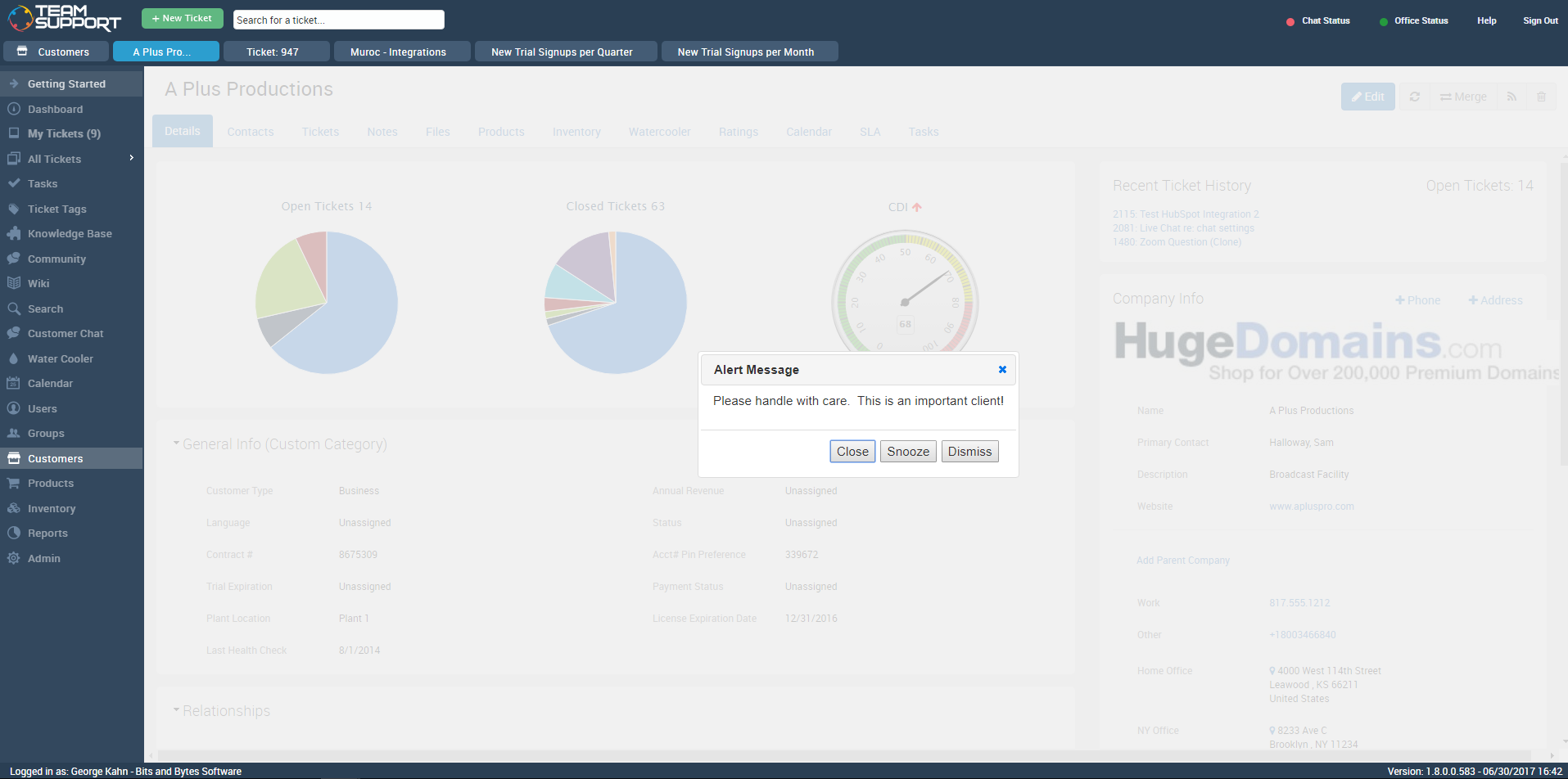Open www.apluspro.com website link
Screen dimensions: 1568x779
pos(1311,507)
